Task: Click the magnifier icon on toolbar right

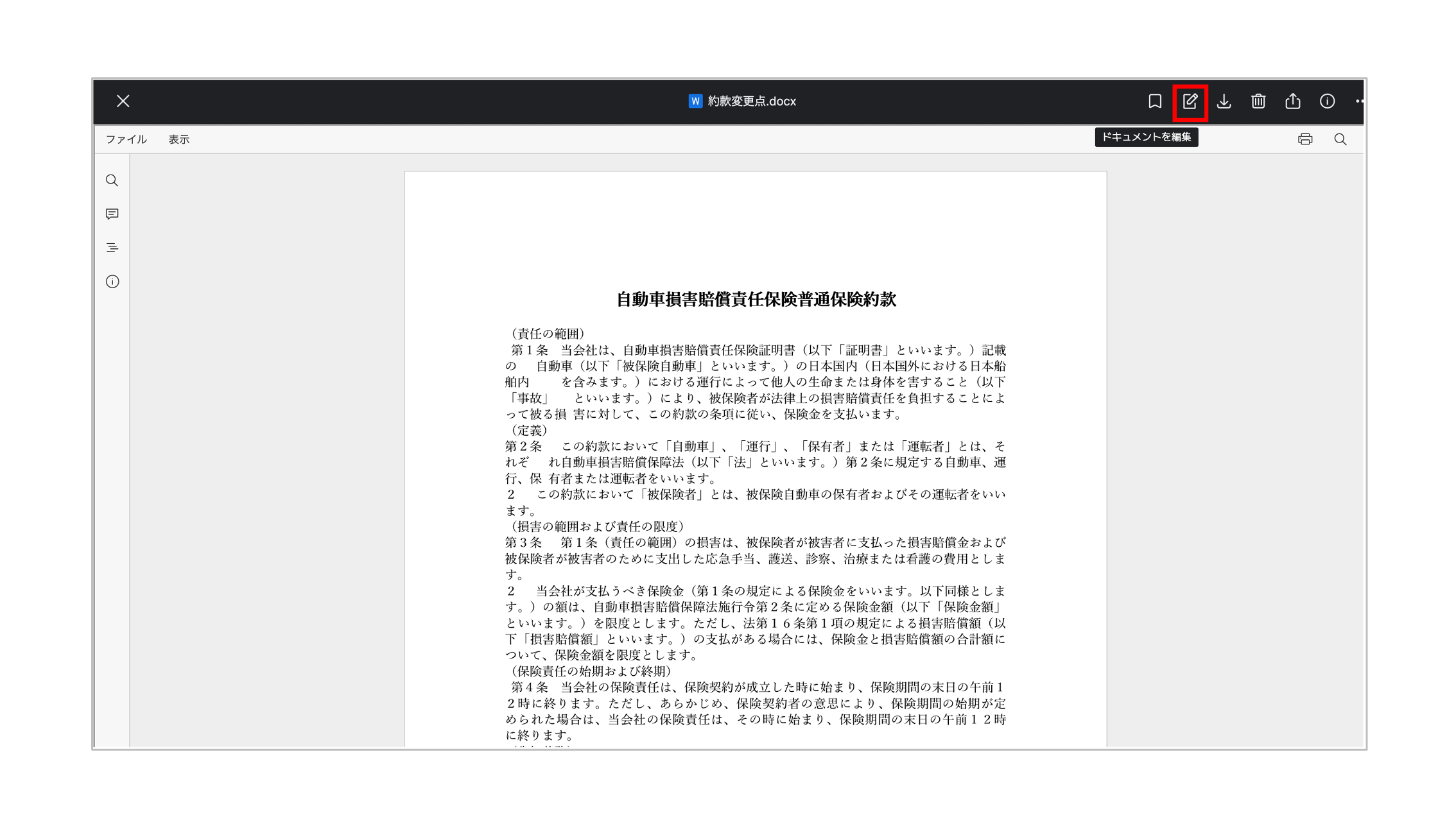Action: click(1340, 139)
